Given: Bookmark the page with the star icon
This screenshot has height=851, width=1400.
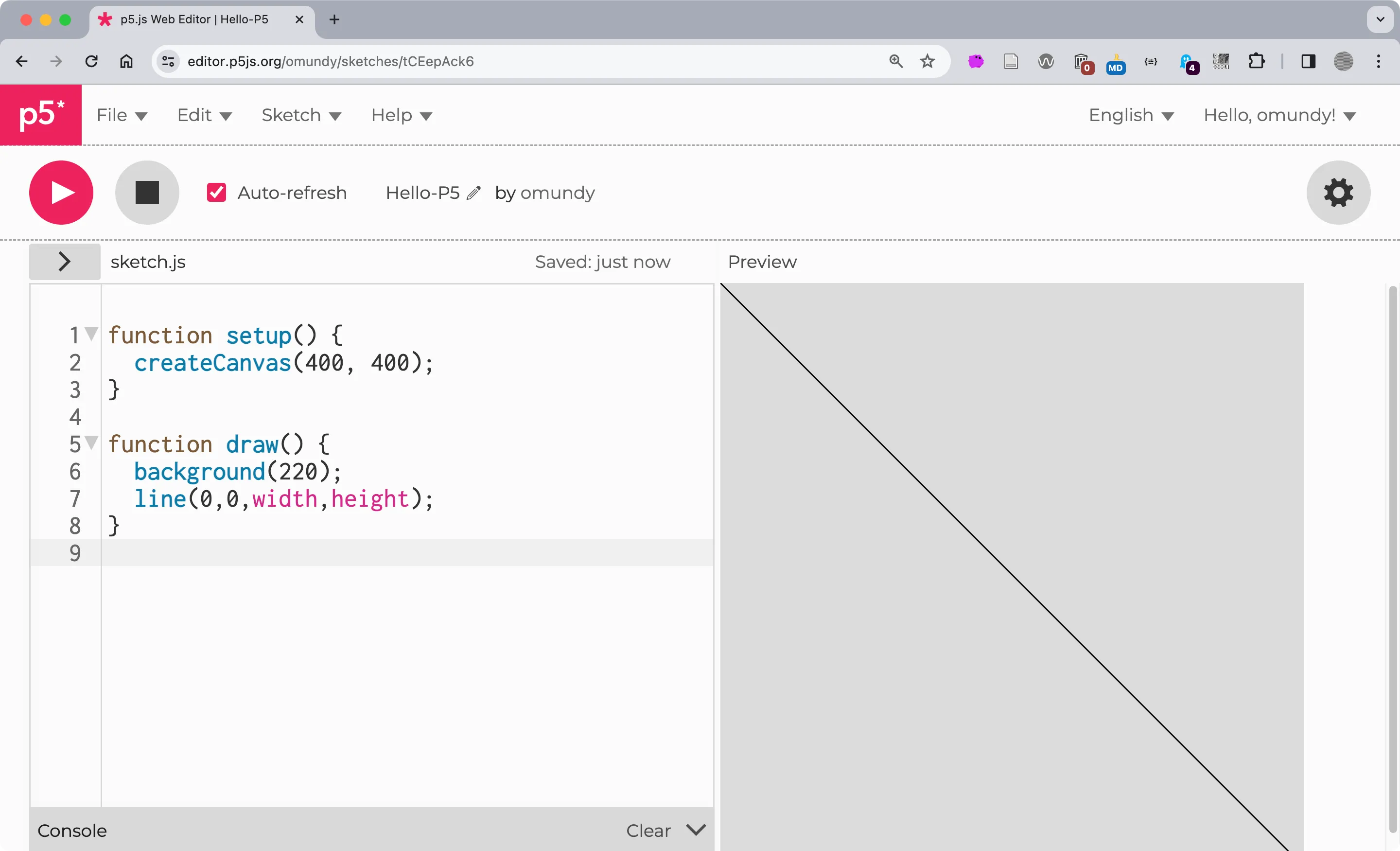Looking at the screenshot, I should coord(927,61).
